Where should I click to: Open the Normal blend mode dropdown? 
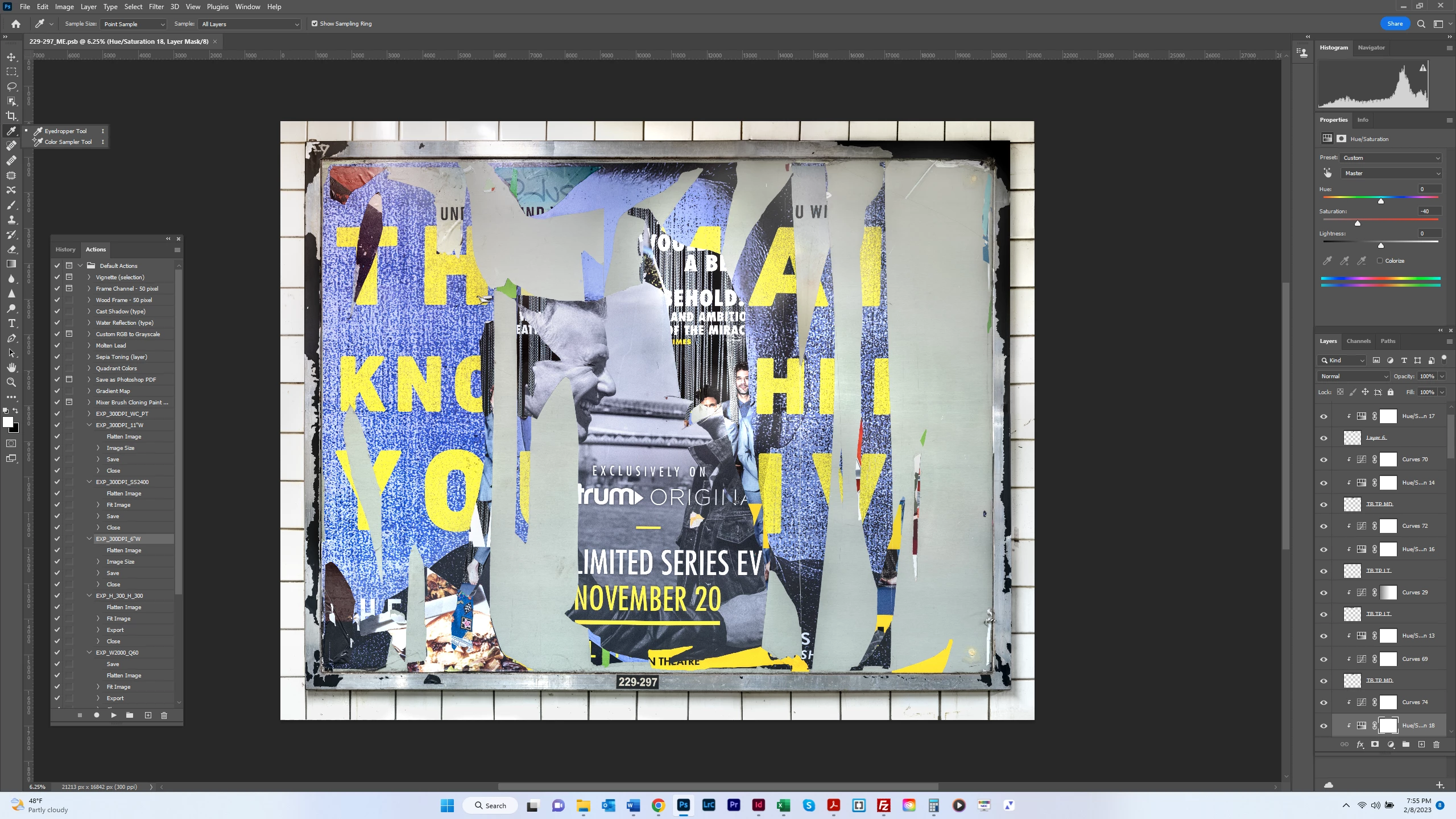point(1354,376)
